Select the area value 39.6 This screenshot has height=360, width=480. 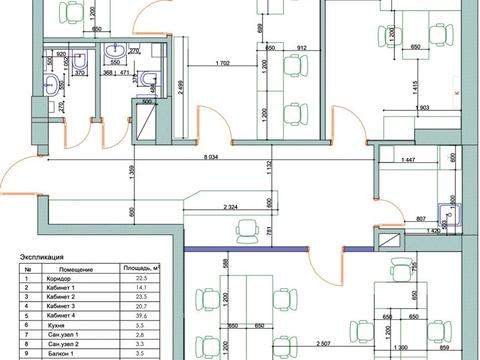tap(141, 315)
